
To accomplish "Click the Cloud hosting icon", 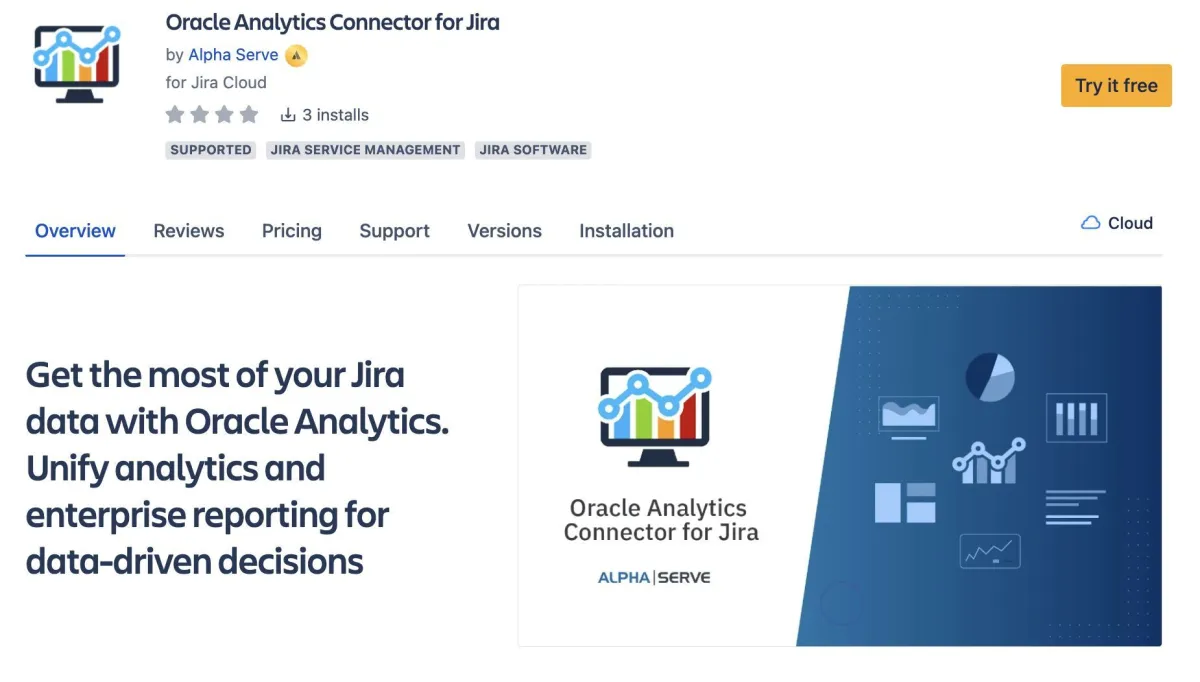I will [x=1090, y=223].
